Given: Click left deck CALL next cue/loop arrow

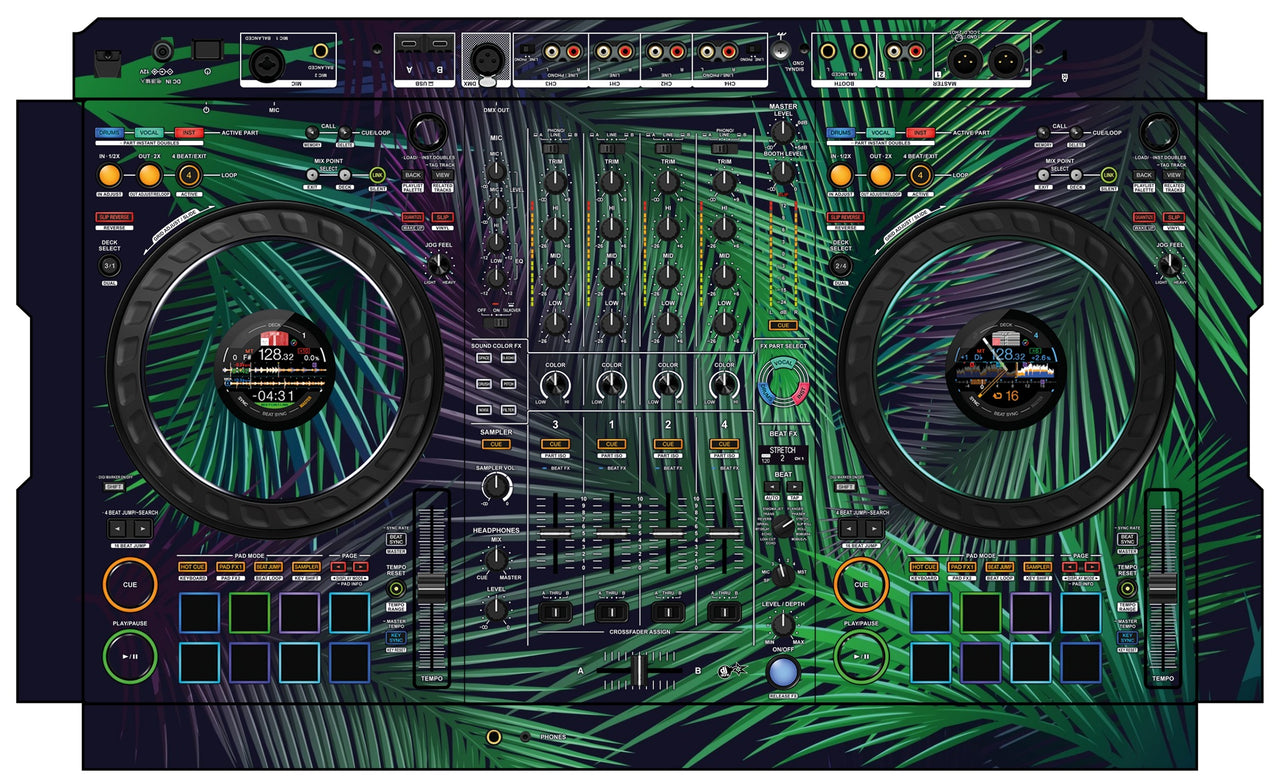Looking at the screenshot, I should (345, 132).
